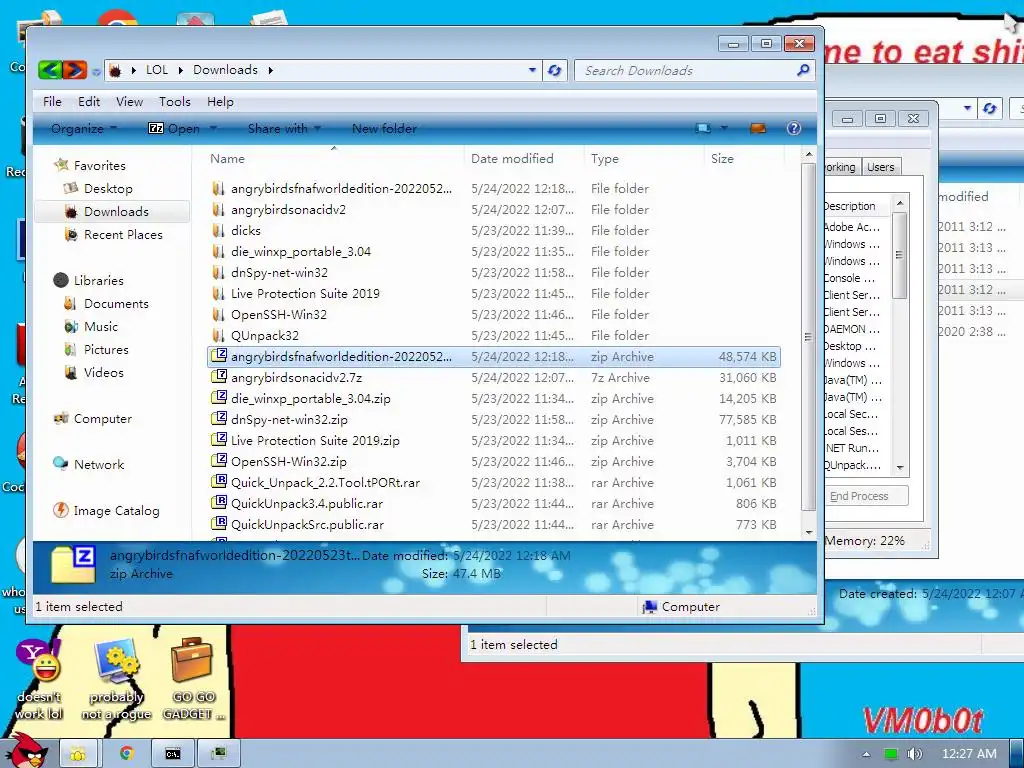Open the Task Manager taskbar icon
Image resolution: width=1024 pixels, height=768 pixels.
[x=219, y=754]
